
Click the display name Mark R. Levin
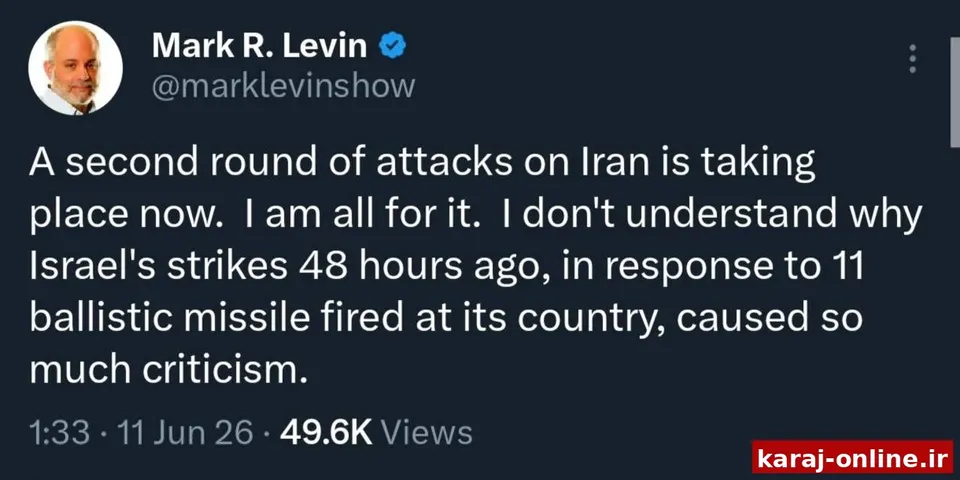[260, 47]
